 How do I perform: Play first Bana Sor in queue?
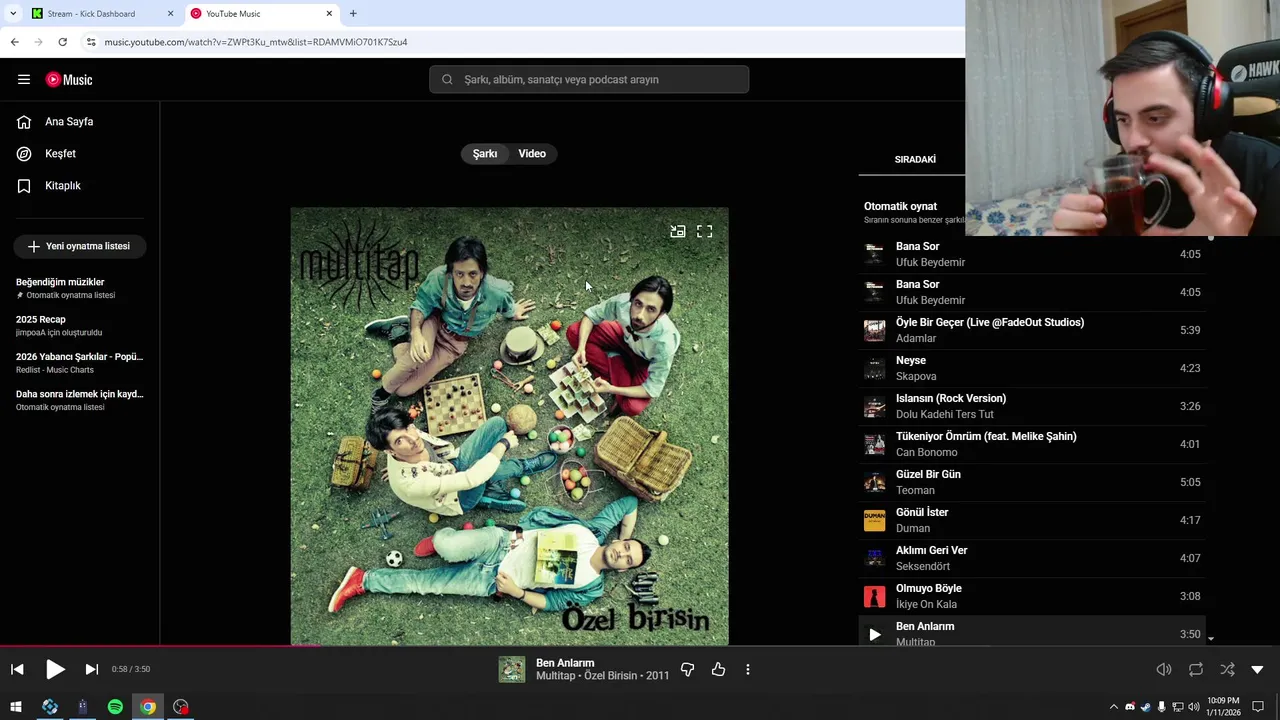coord(1032,254)
